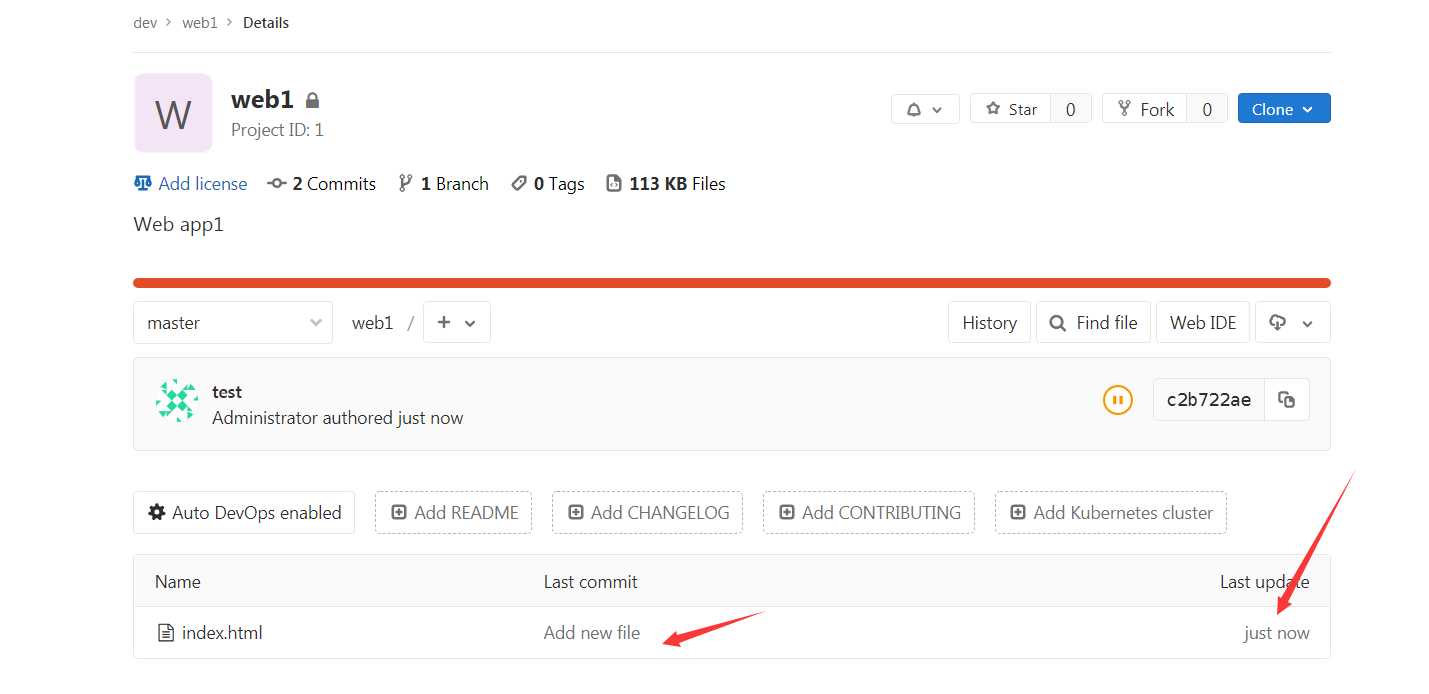The height and width of the screenshot is (694, 1429).
Task: Open the 113 KB Files link
Action: coord(666,184)
